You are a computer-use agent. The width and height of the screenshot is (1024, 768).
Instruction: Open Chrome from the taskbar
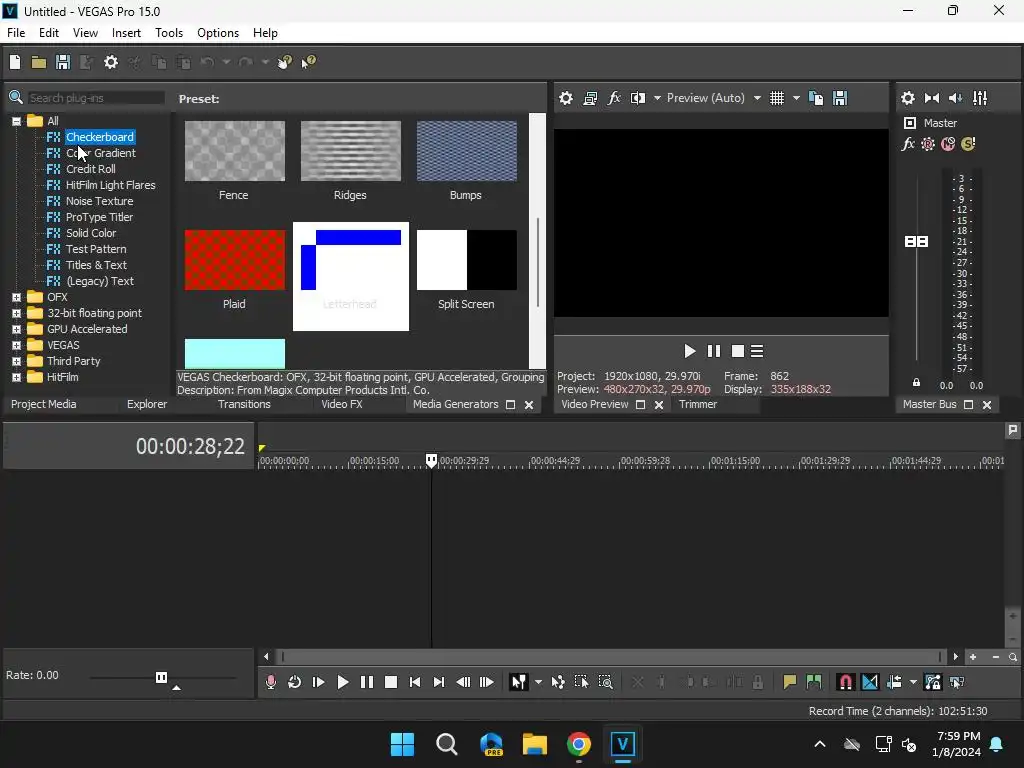pos(579,744)
